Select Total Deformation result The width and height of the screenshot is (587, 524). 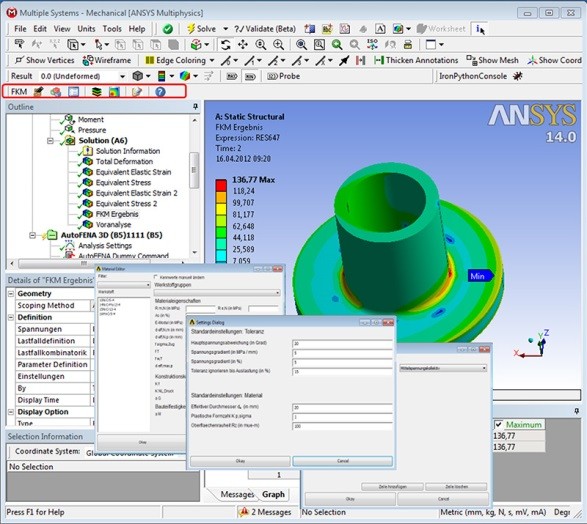pyautogui.click(x=124, y=161)
